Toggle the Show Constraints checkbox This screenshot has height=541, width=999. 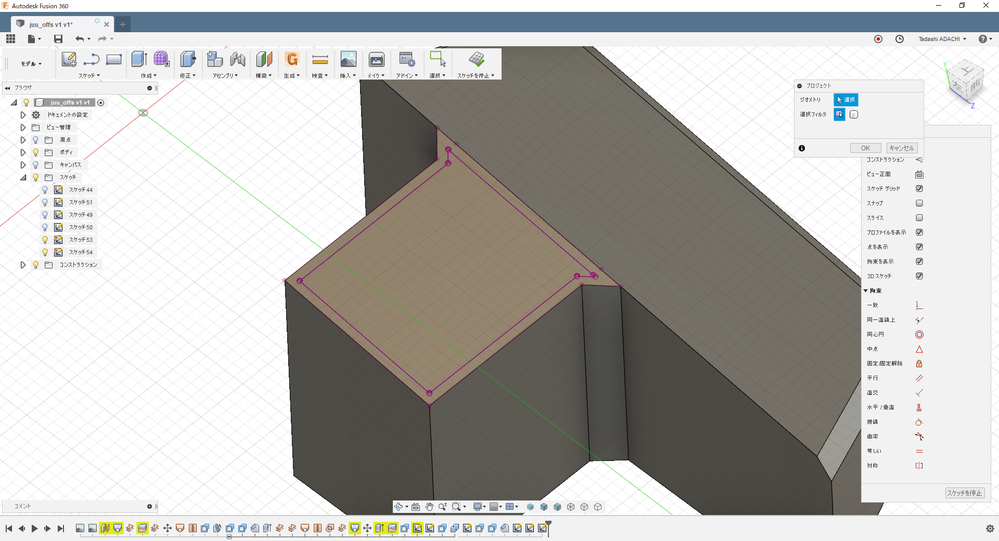pos(919,261)
